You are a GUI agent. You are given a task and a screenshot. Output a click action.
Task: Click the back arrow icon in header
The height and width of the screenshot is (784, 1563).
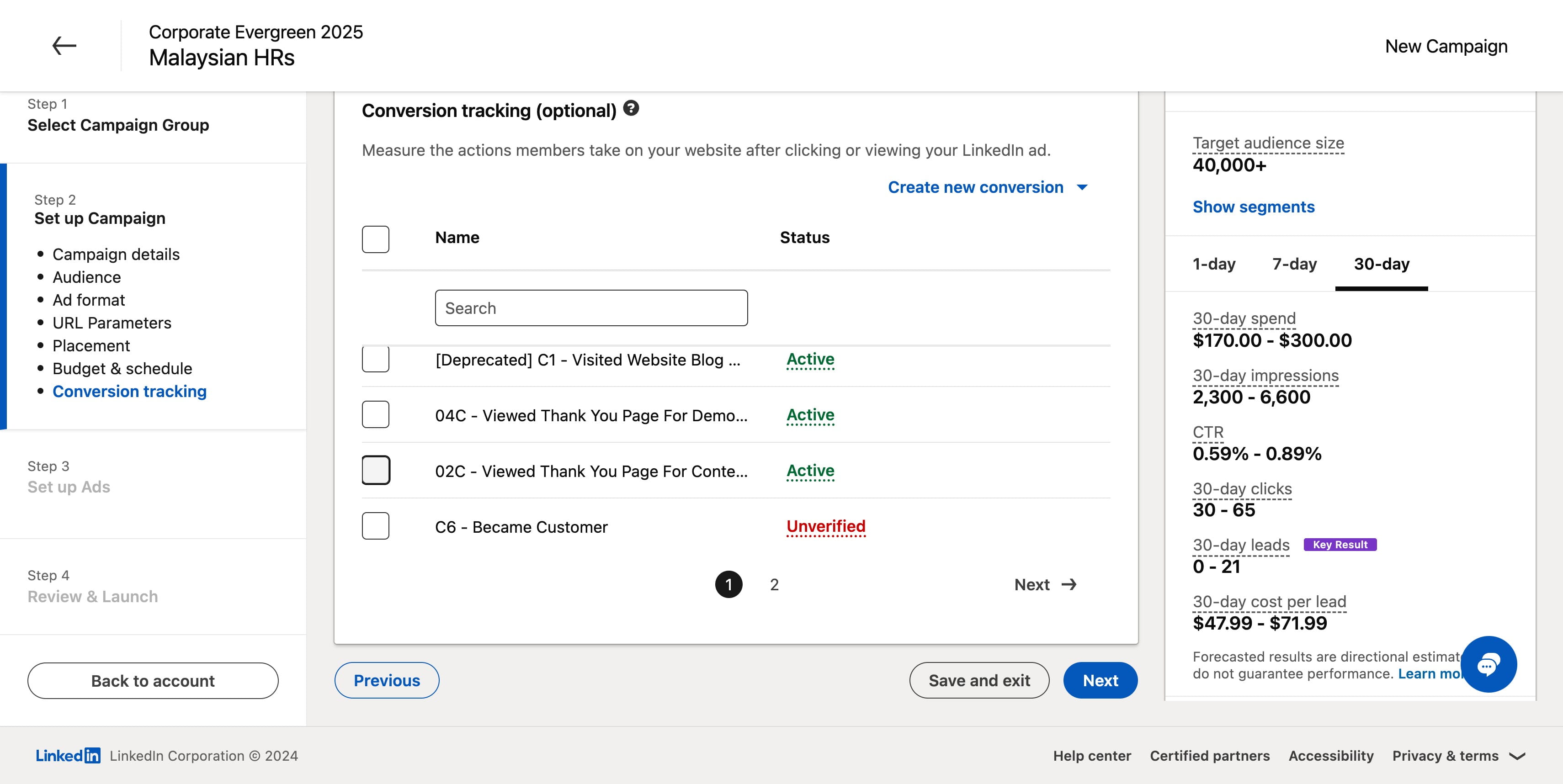(64, 46)
